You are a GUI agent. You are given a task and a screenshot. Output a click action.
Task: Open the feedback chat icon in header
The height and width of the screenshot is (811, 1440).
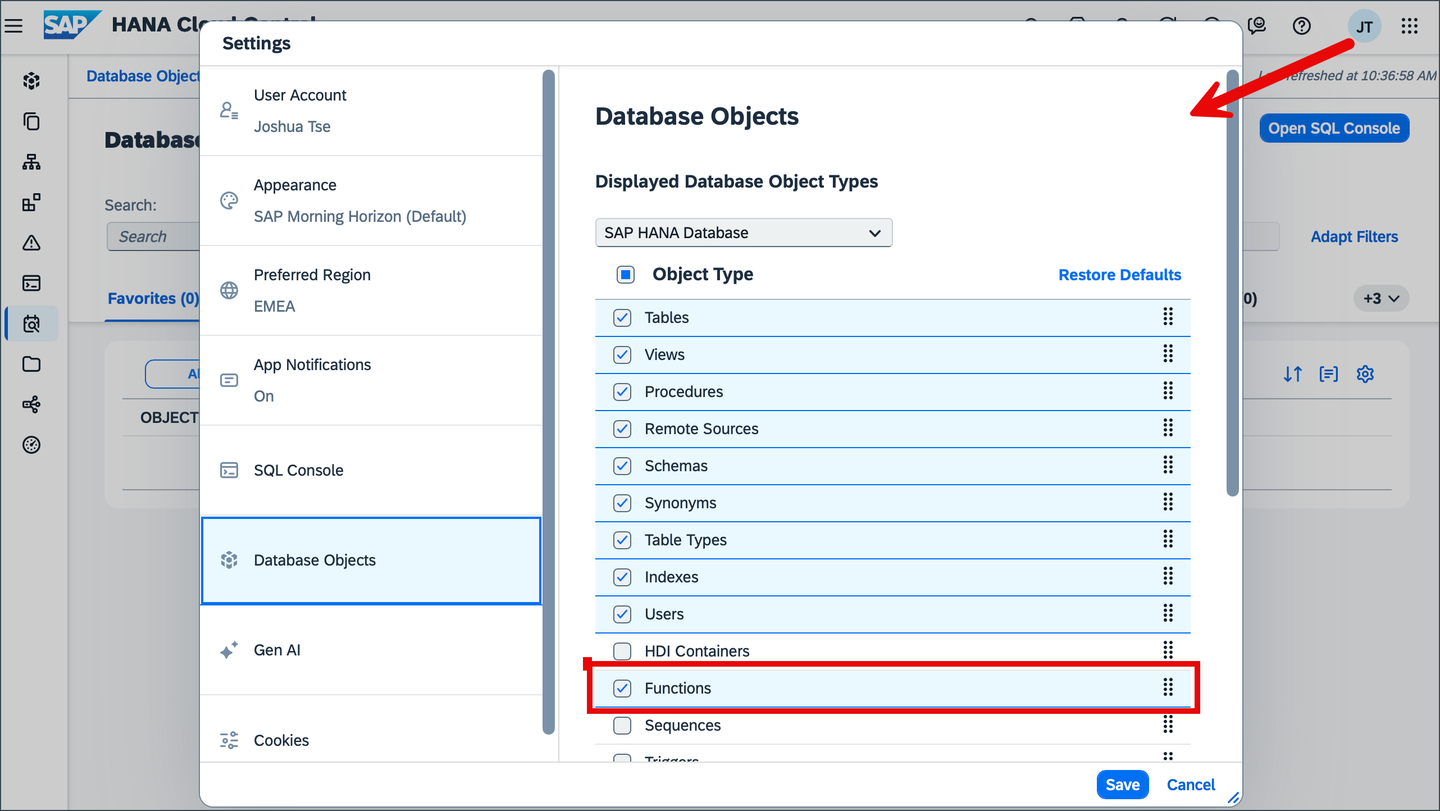tap(1257, 26)
